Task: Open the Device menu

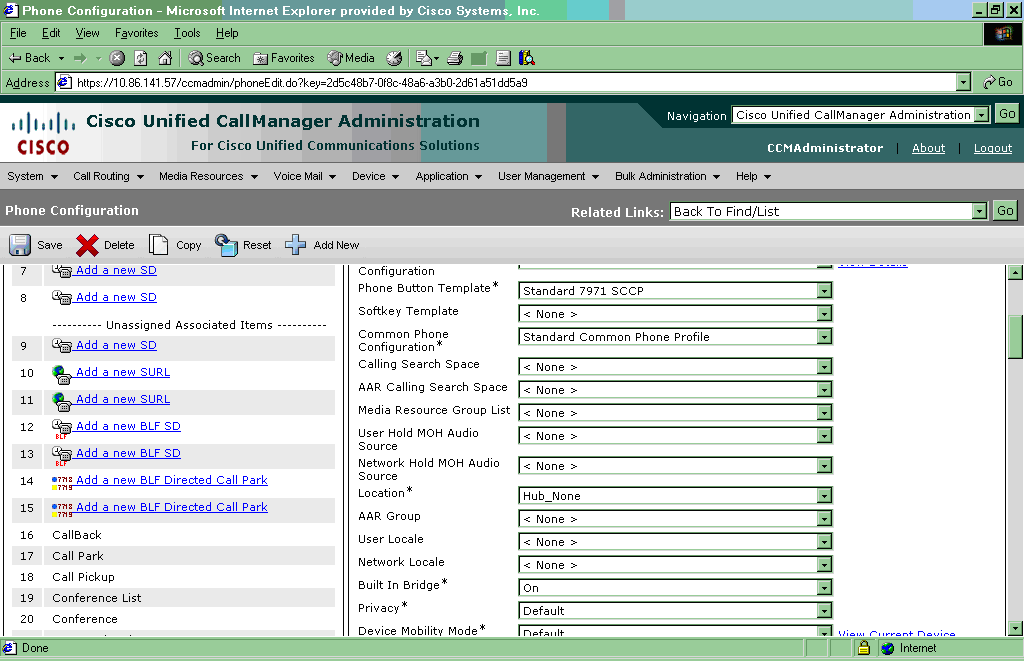Action: (375, 176)
